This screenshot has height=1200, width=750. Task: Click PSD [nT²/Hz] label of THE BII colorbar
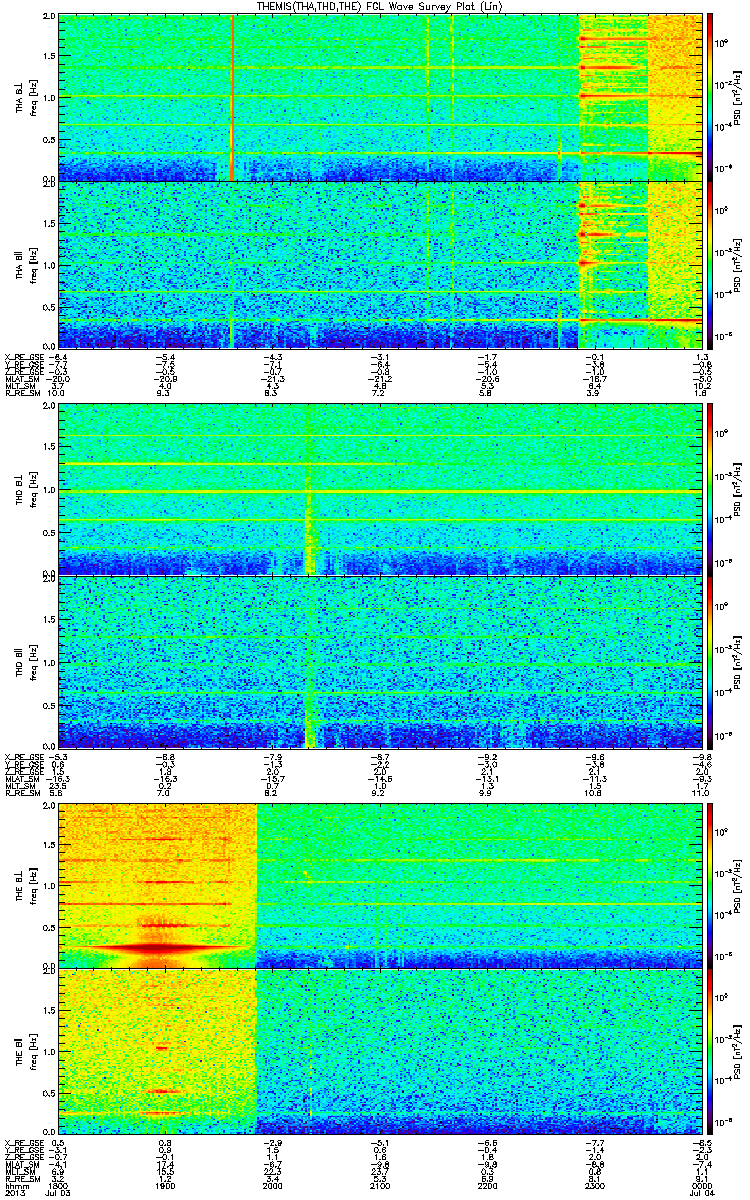coord(737,1050)
